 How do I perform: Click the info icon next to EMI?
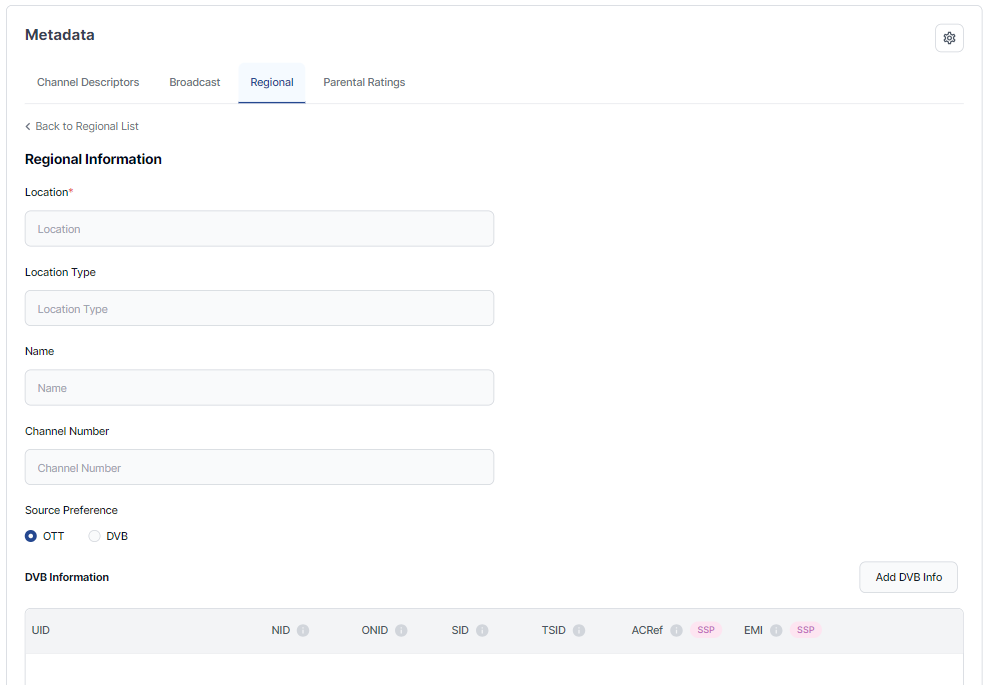coord(776,631)
